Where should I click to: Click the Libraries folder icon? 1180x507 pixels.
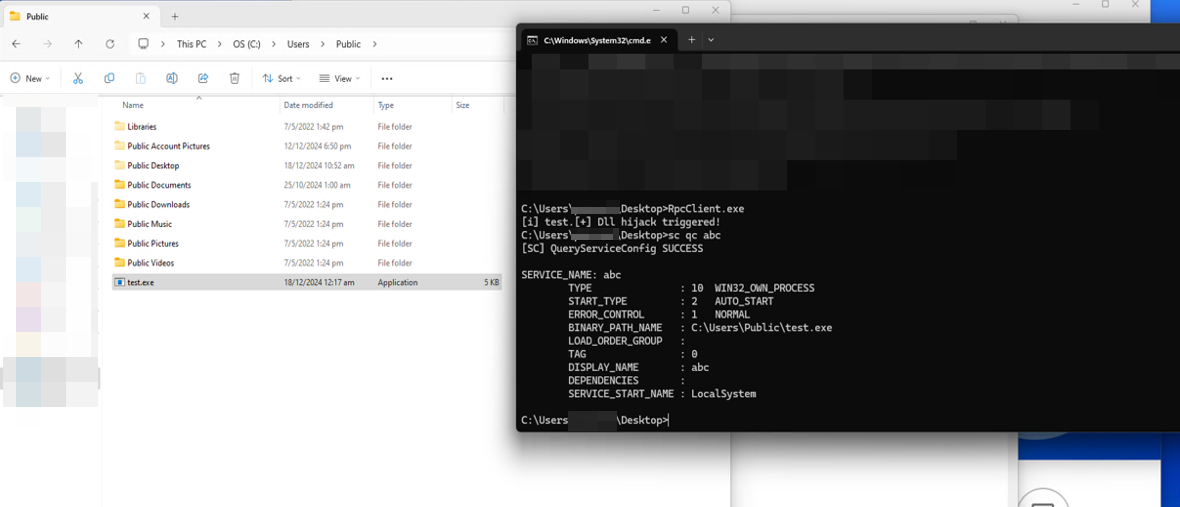[119, 126]
